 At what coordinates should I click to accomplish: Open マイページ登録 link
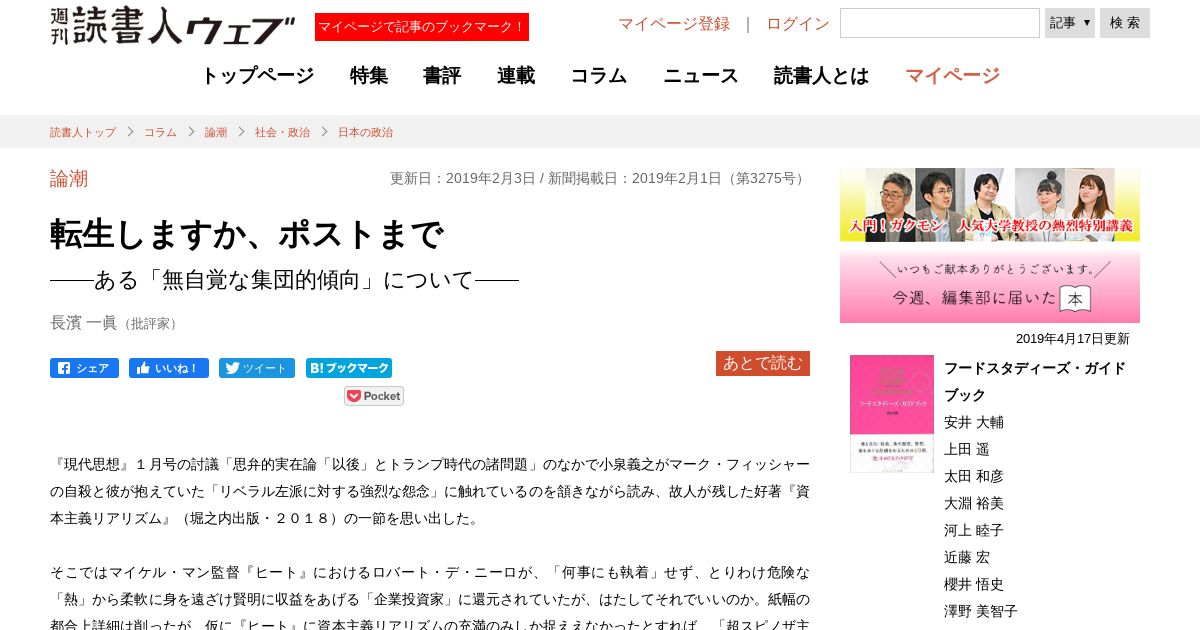674,24
